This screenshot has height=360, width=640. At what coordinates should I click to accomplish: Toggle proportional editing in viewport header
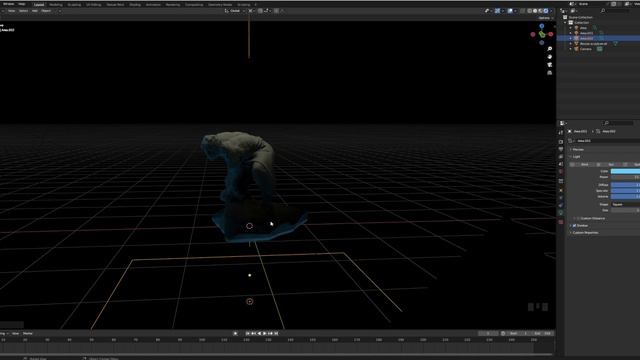pyautogui.click(x=276, y=11)
